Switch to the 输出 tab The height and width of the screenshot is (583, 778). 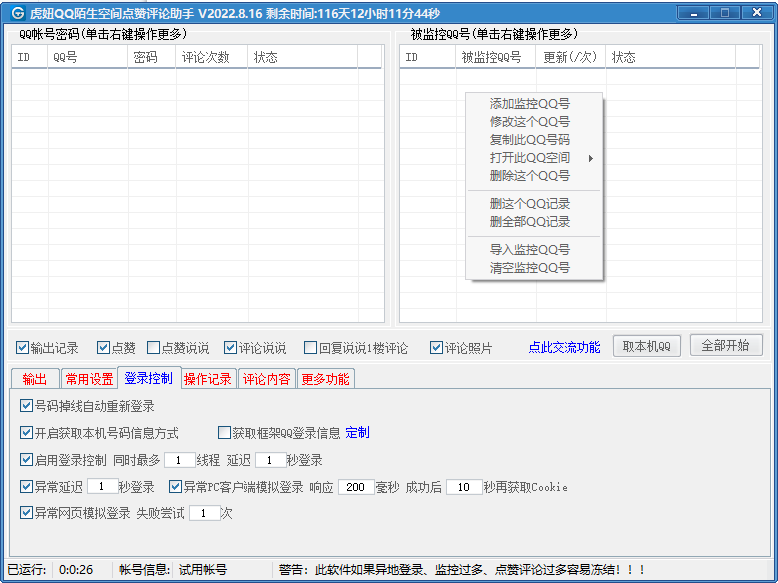(35, 379)
